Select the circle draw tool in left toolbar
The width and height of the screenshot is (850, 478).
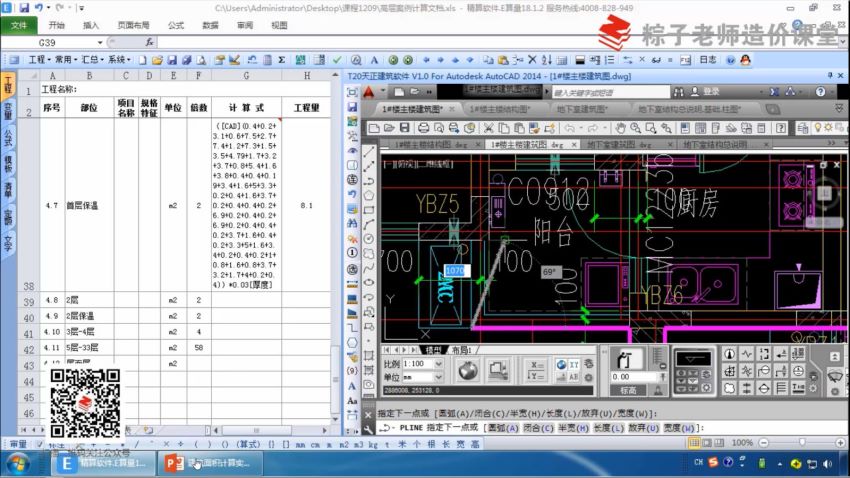(x=369, y=239)
